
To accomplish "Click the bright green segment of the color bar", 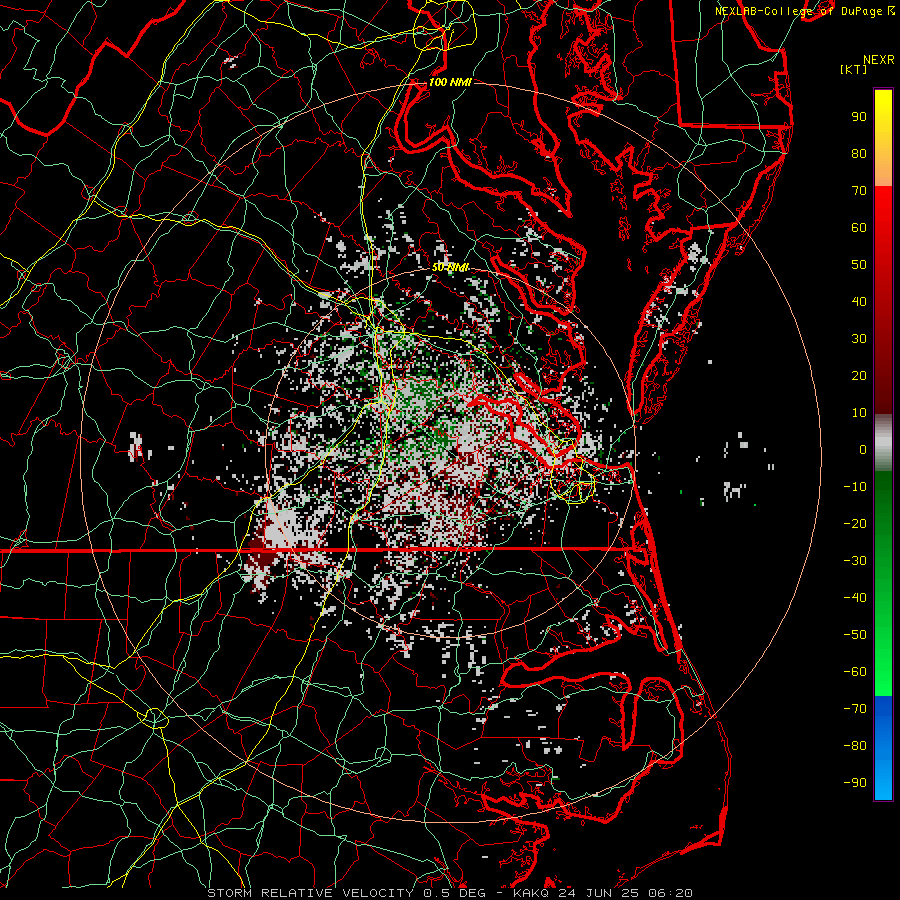I will pos(883,584).
